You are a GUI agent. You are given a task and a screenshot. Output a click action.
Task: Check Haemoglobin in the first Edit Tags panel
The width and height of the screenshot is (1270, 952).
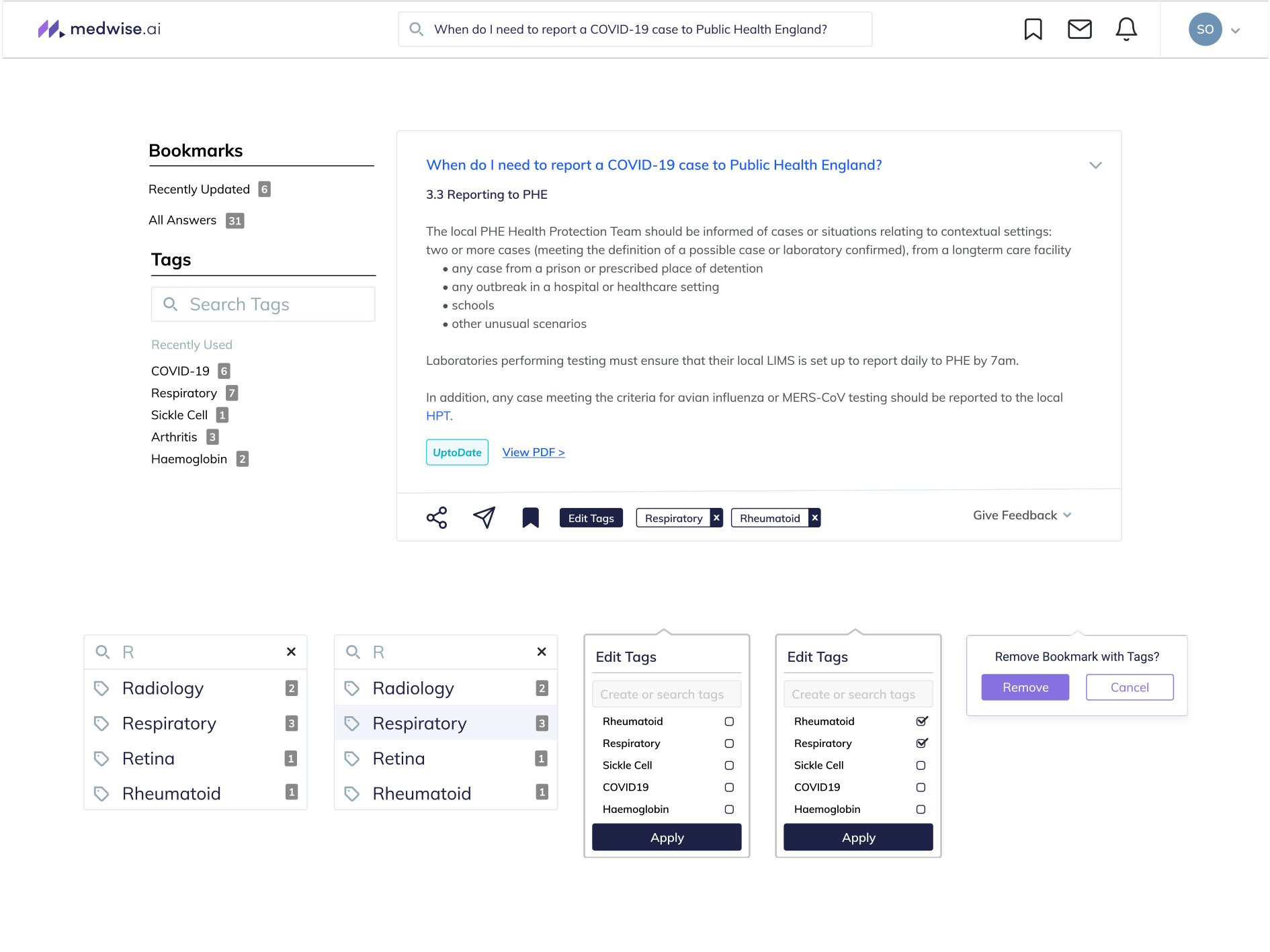729,810
